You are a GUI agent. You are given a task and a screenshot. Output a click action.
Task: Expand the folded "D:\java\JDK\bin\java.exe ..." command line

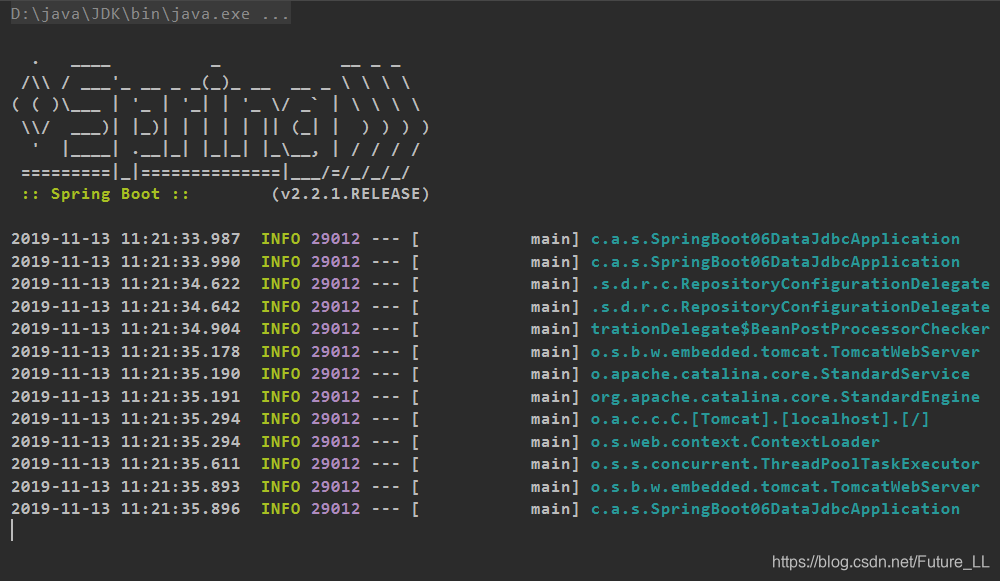[151, 13]
